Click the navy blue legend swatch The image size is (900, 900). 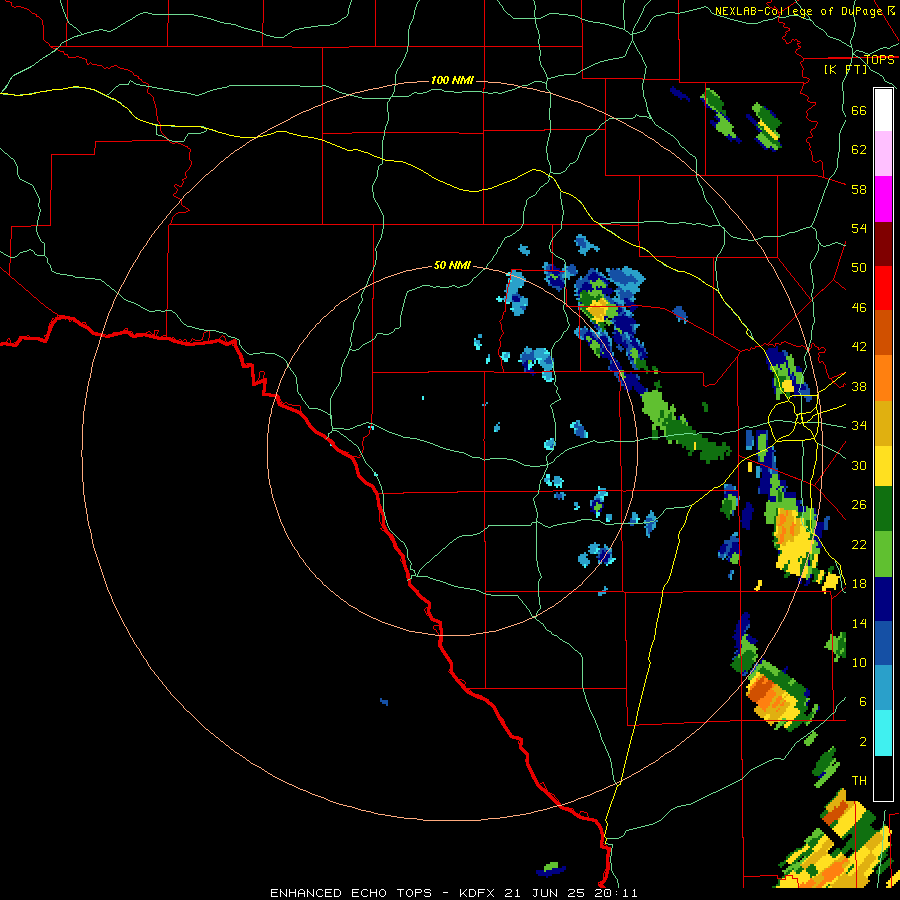tap(883, 599)
